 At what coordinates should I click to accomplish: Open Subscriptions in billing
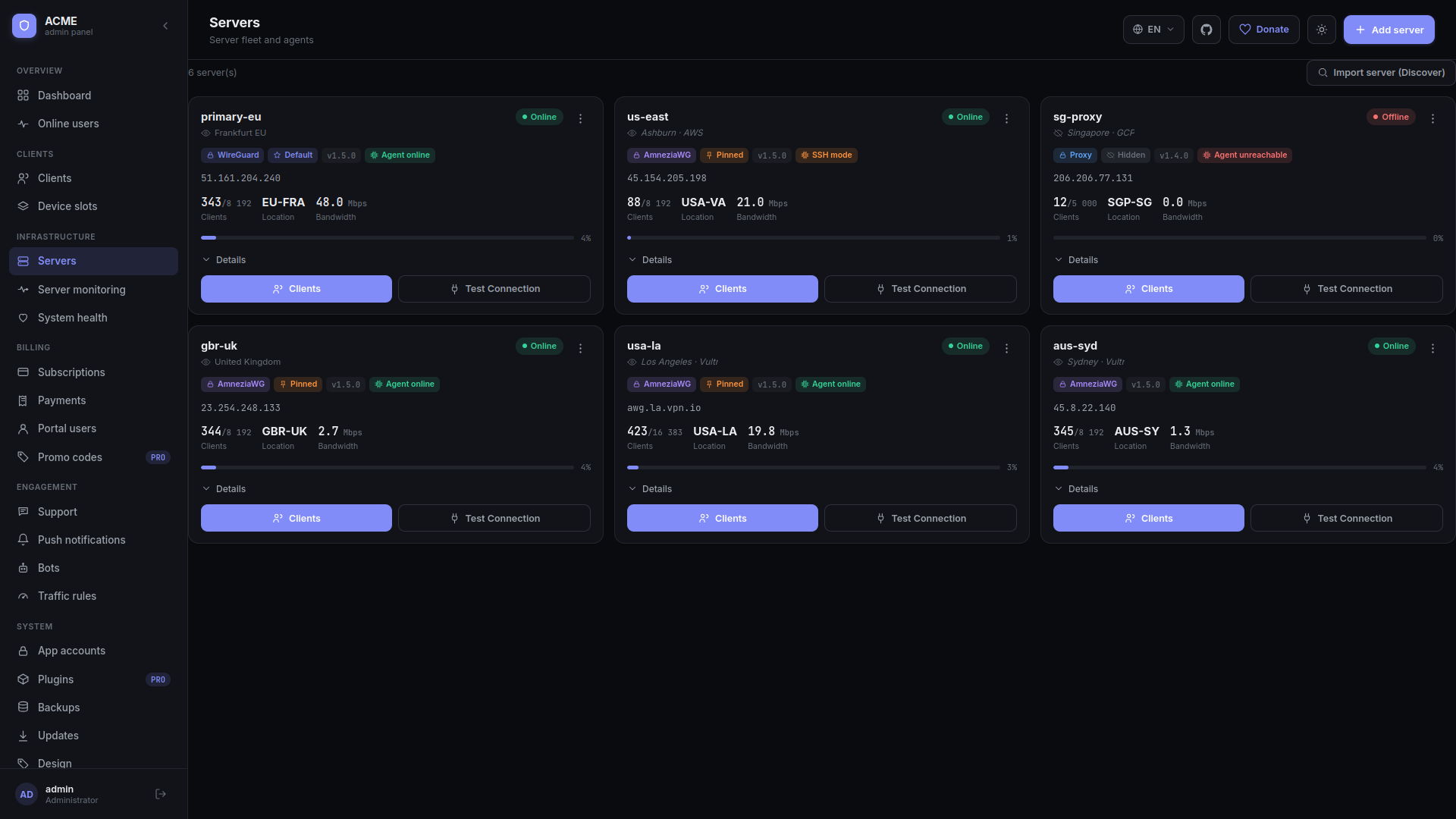(93, 372)
